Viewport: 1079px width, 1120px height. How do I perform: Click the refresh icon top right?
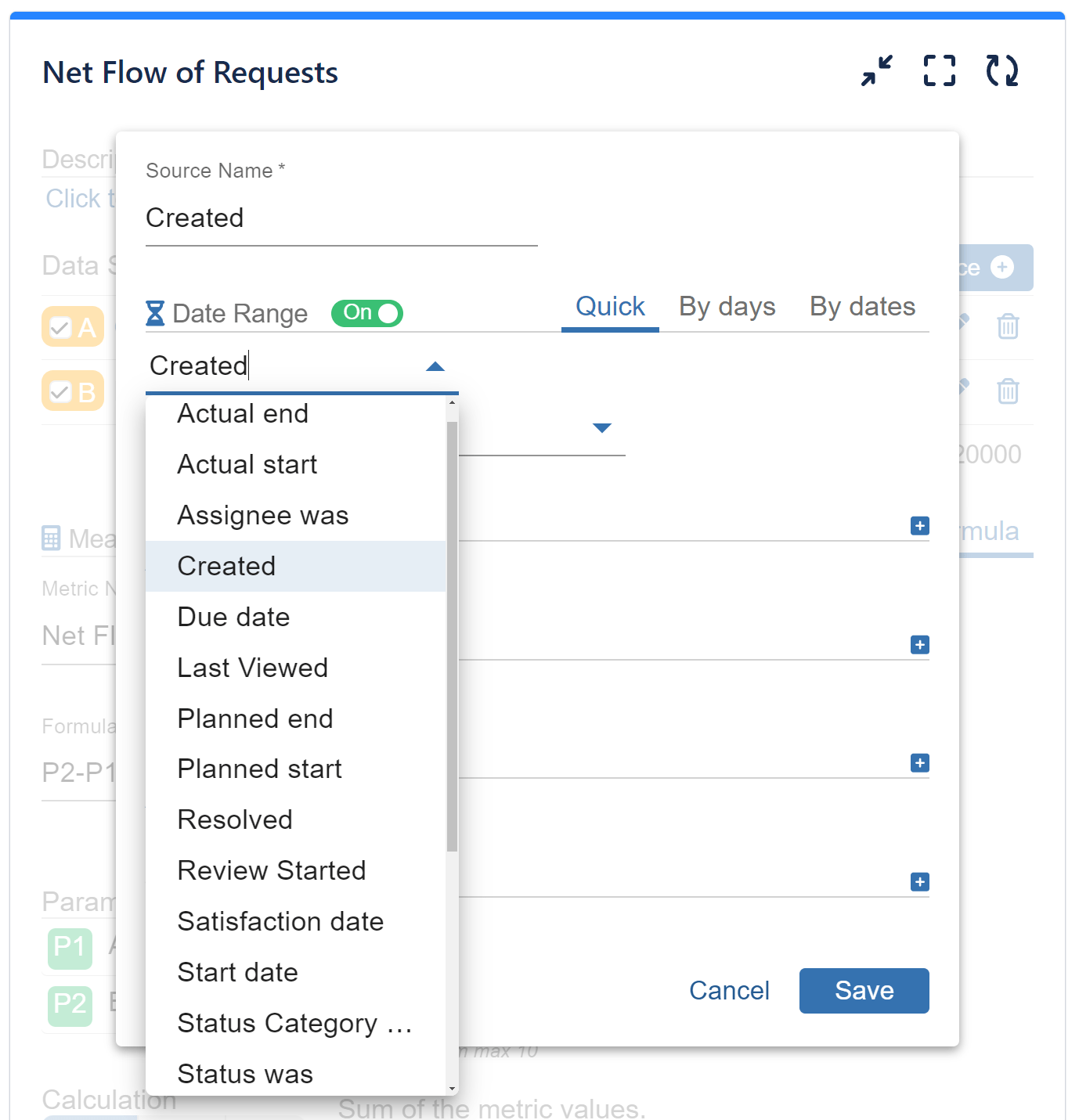point(1001,71)
